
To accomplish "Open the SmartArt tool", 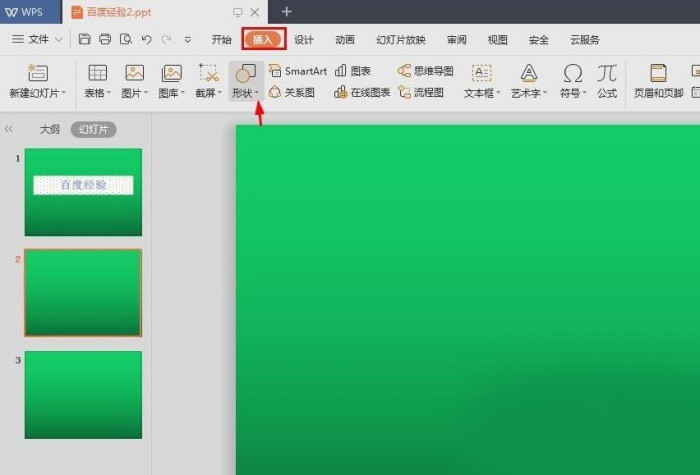I will coord(298,71).
